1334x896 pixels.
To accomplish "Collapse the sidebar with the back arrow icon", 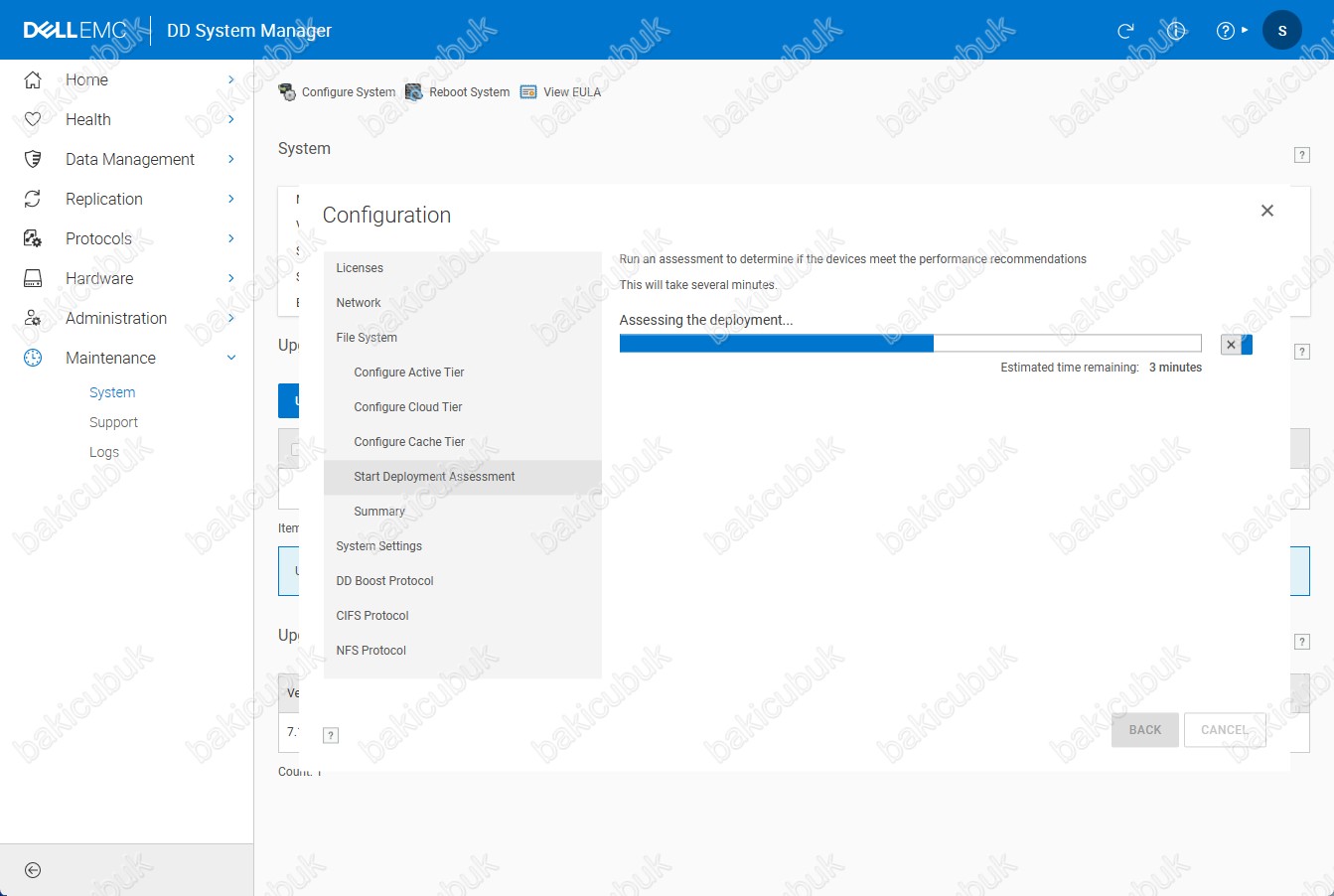I will [x=33, y=870].
